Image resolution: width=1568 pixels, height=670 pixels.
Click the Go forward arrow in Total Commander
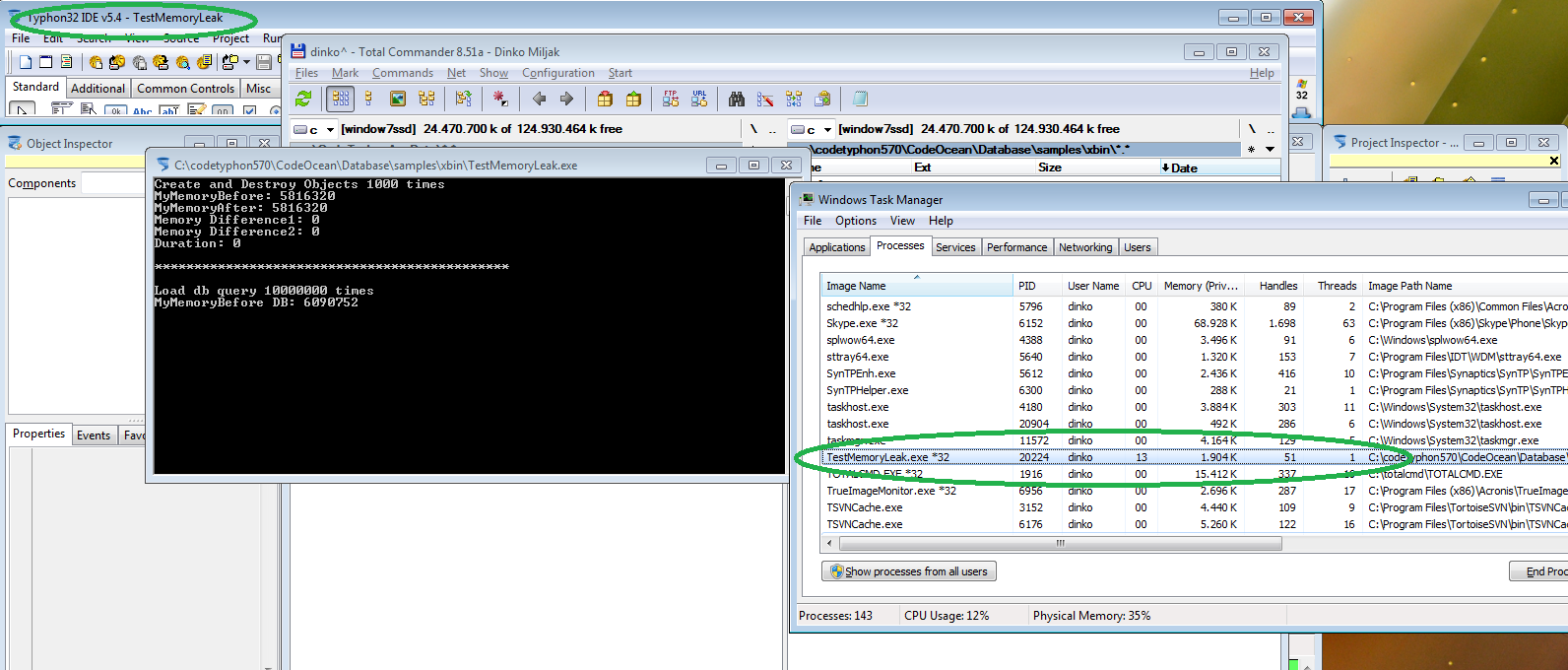click(x=566, y=99)
